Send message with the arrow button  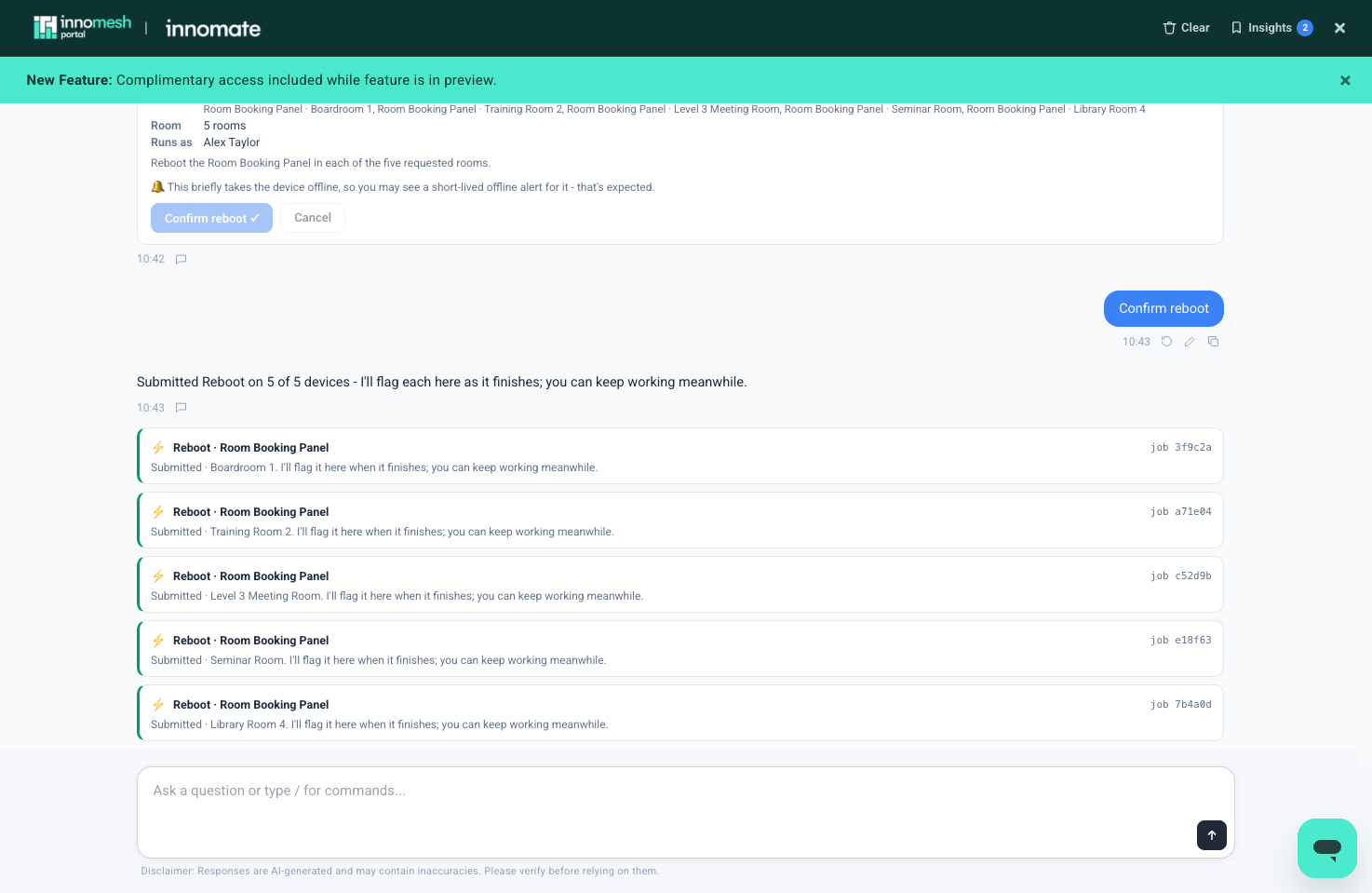point(1212,835)
